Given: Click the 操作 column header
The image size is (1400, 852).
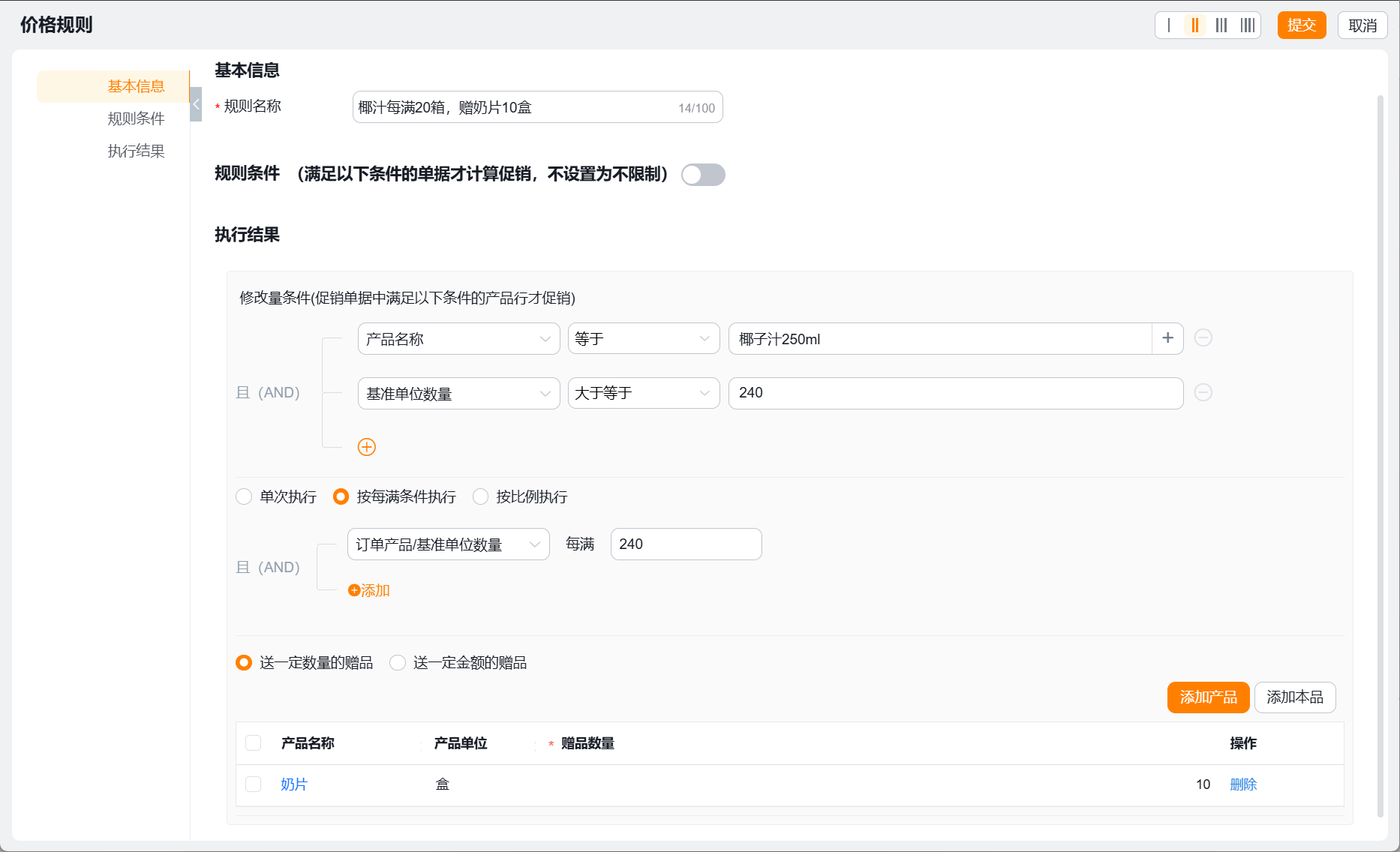Looking at the screenshot, I should [1243, 743].
